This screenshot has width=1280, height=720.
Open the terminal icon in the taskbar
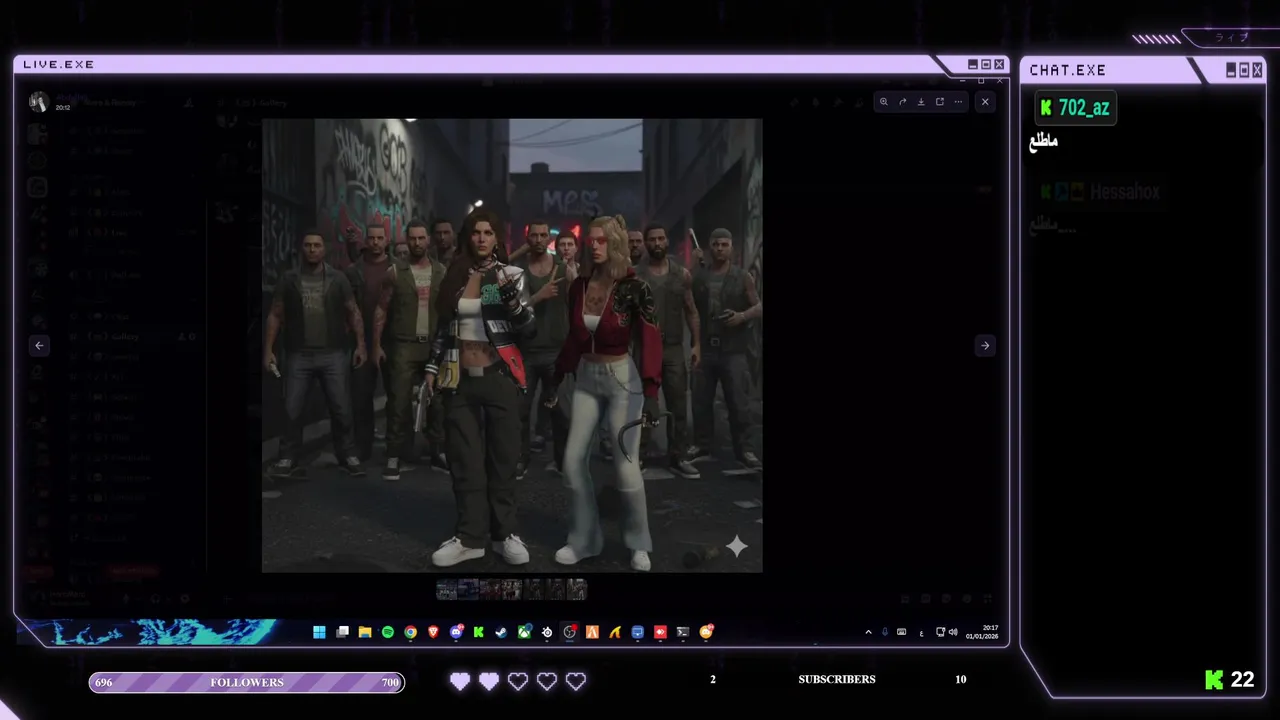[x=683, y=632]
